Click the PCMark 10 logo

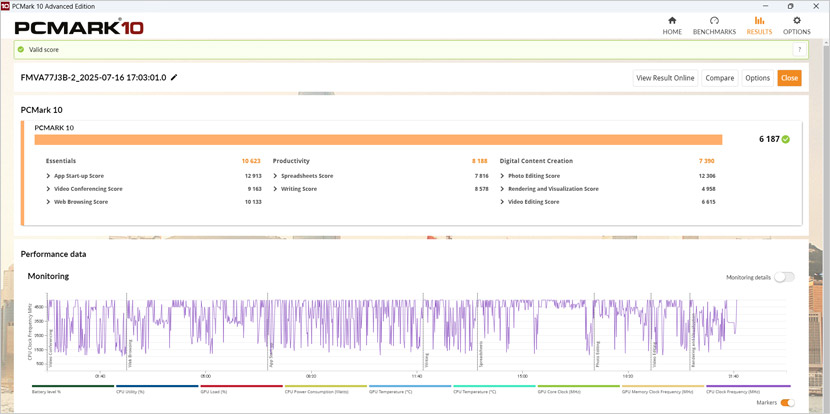pos(79,28)
